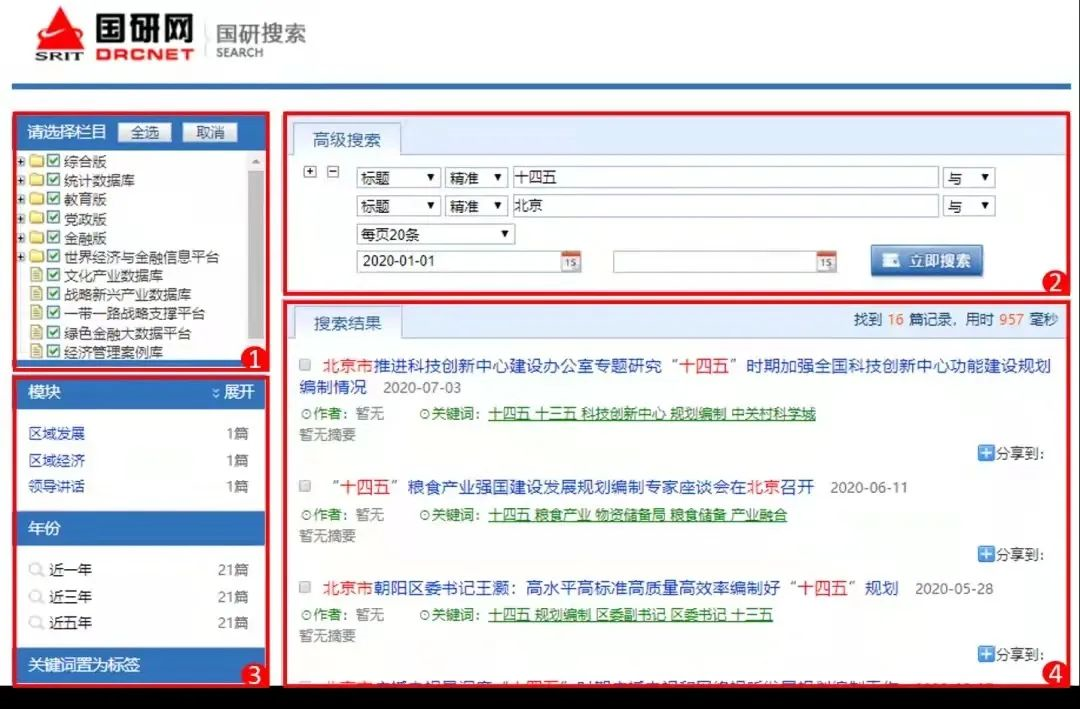
Task: Click magnifier icon beside 近五年
Action: coord(36,622)
